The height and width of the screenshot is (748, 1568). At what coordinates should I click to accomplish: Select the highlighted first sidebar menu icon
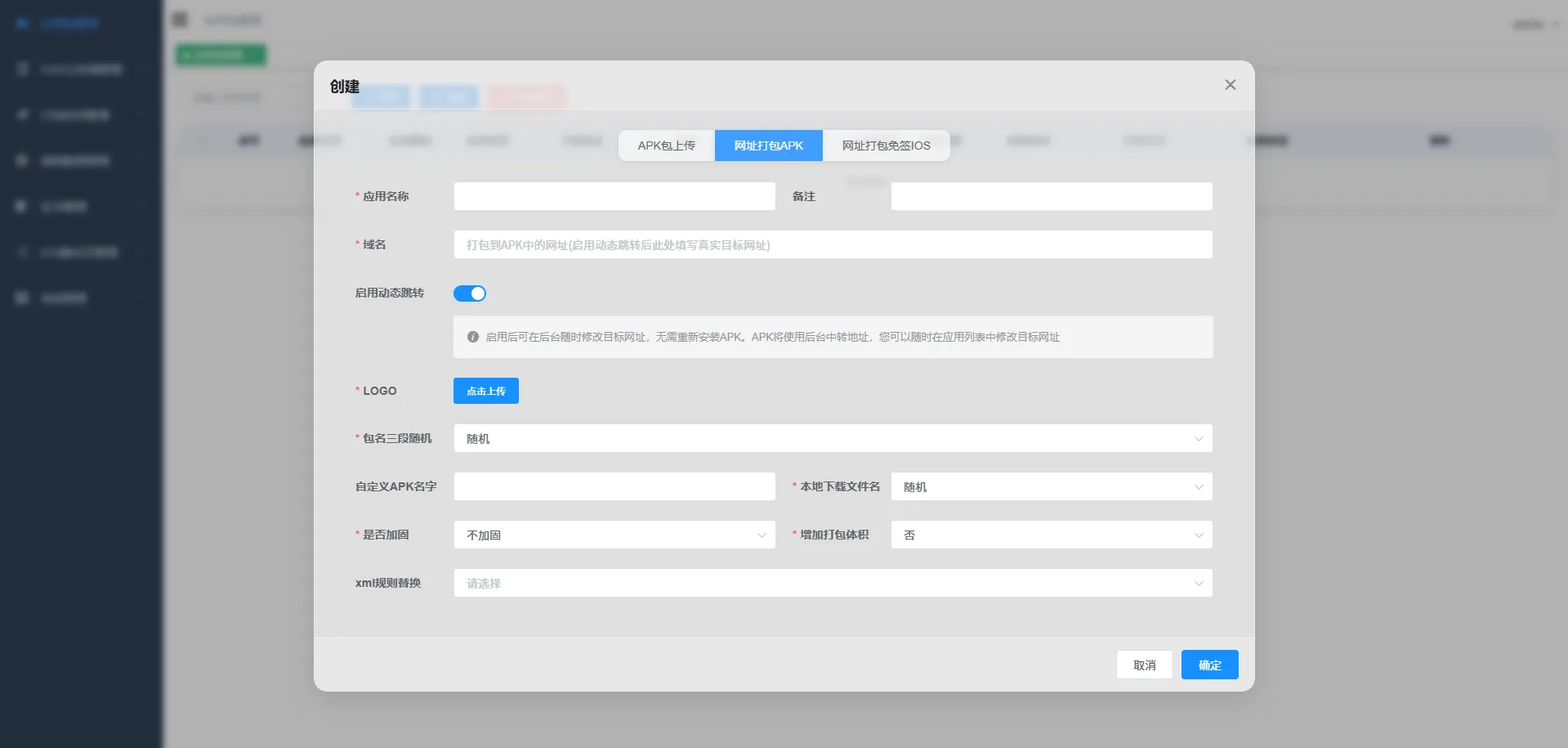click(22, 23)
